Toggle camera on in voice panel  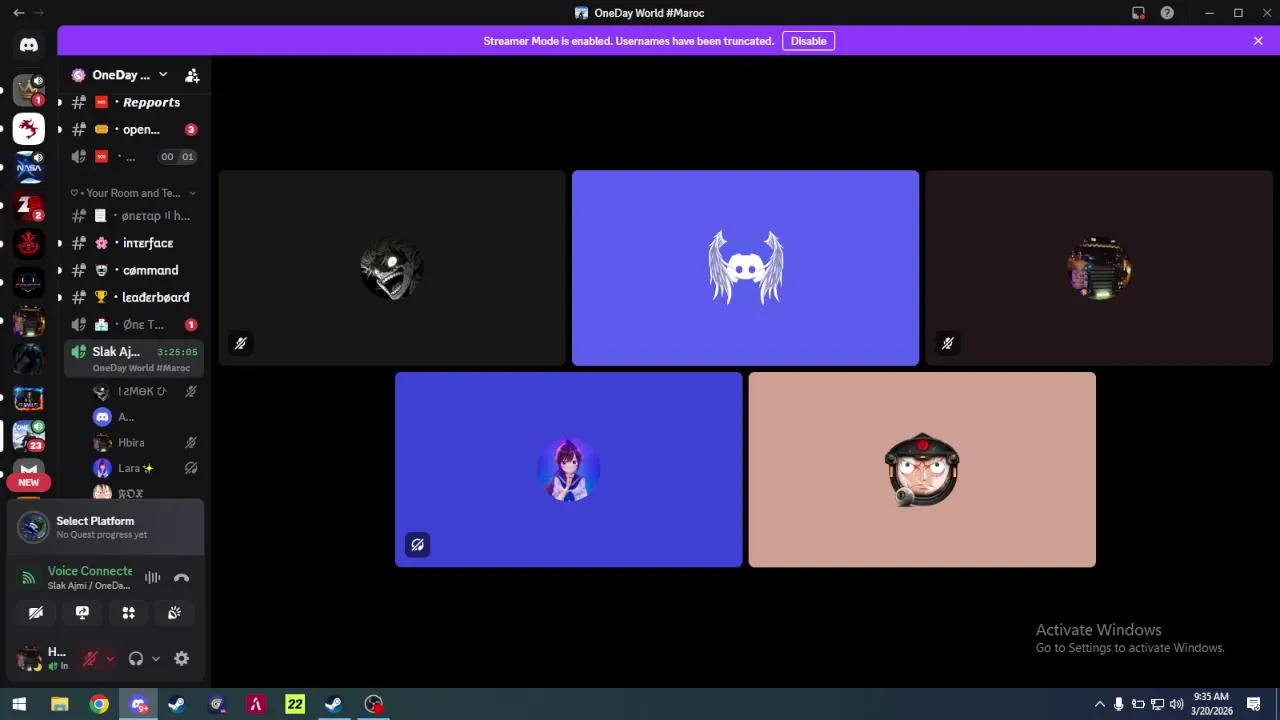36,613
